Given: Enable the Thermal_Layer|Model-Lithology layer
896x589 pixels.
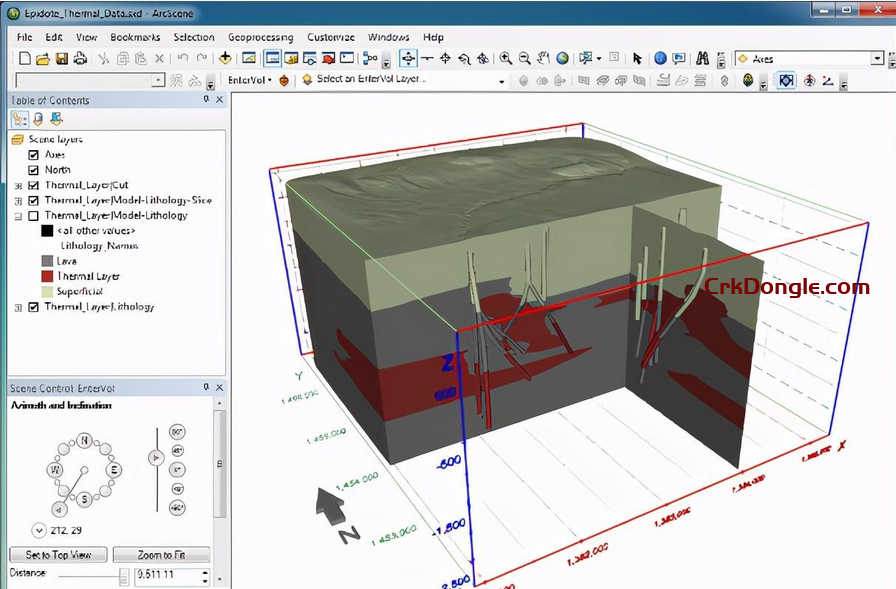Looking at the screenshot, I should (x=32, y=216).
